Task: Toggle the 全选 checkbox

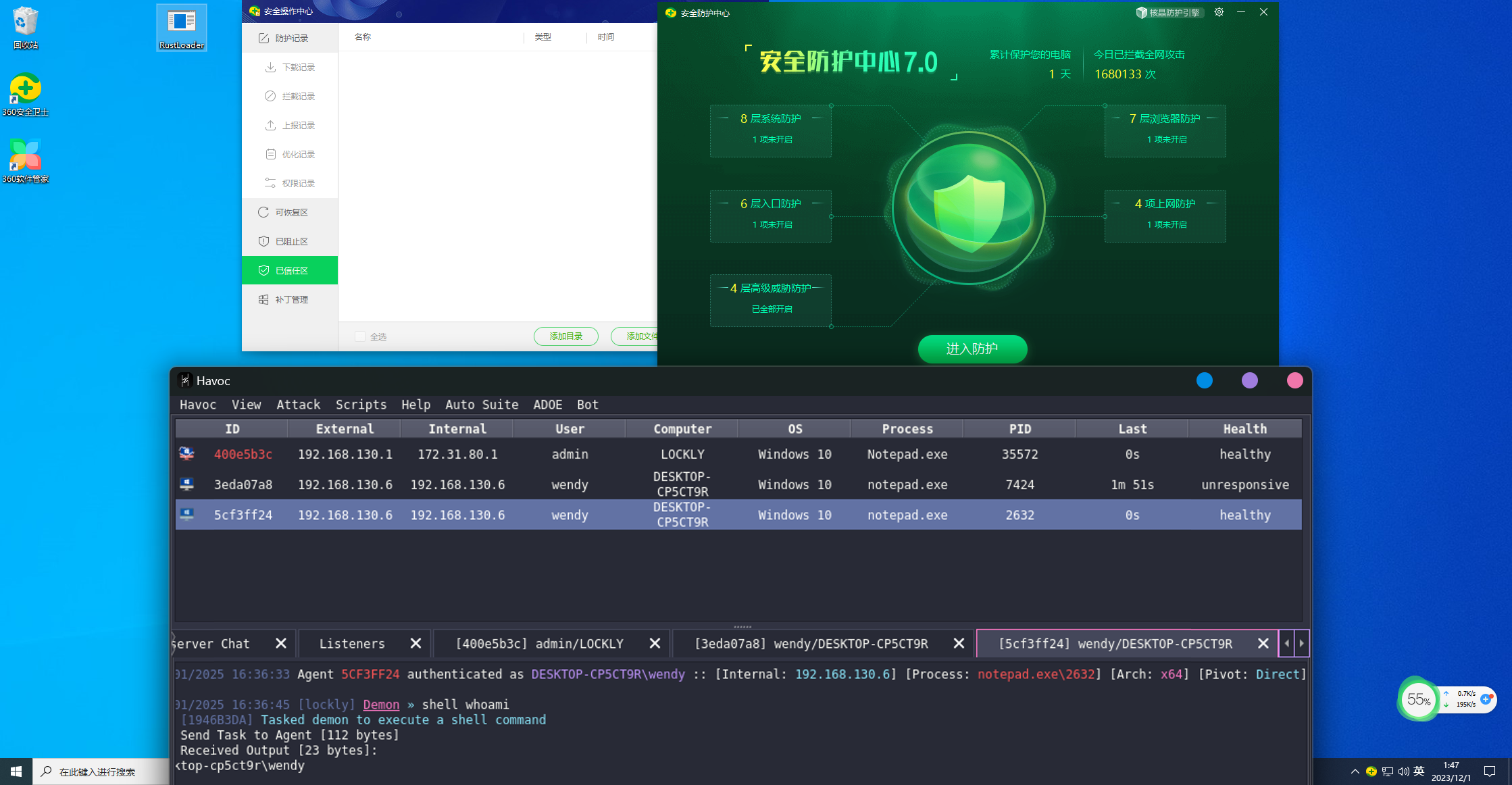Action: (360, 336)
